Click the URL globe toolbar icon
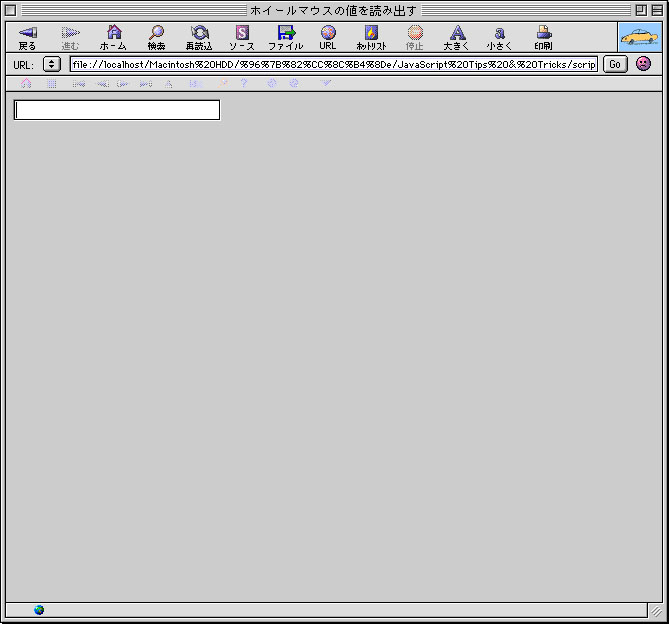 328,38
